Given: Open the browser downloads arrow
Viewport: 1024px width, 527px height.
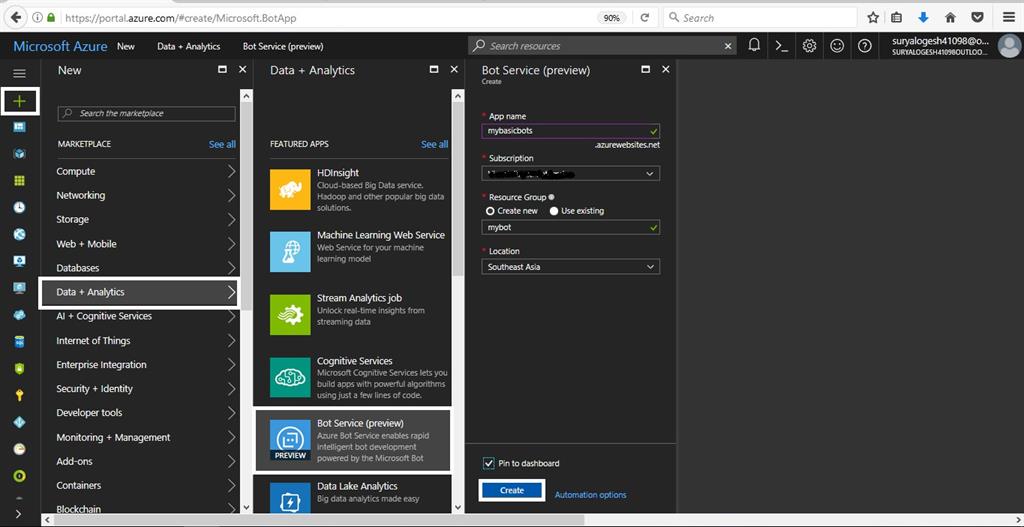Looking at the screenshot, I should 923,18.
